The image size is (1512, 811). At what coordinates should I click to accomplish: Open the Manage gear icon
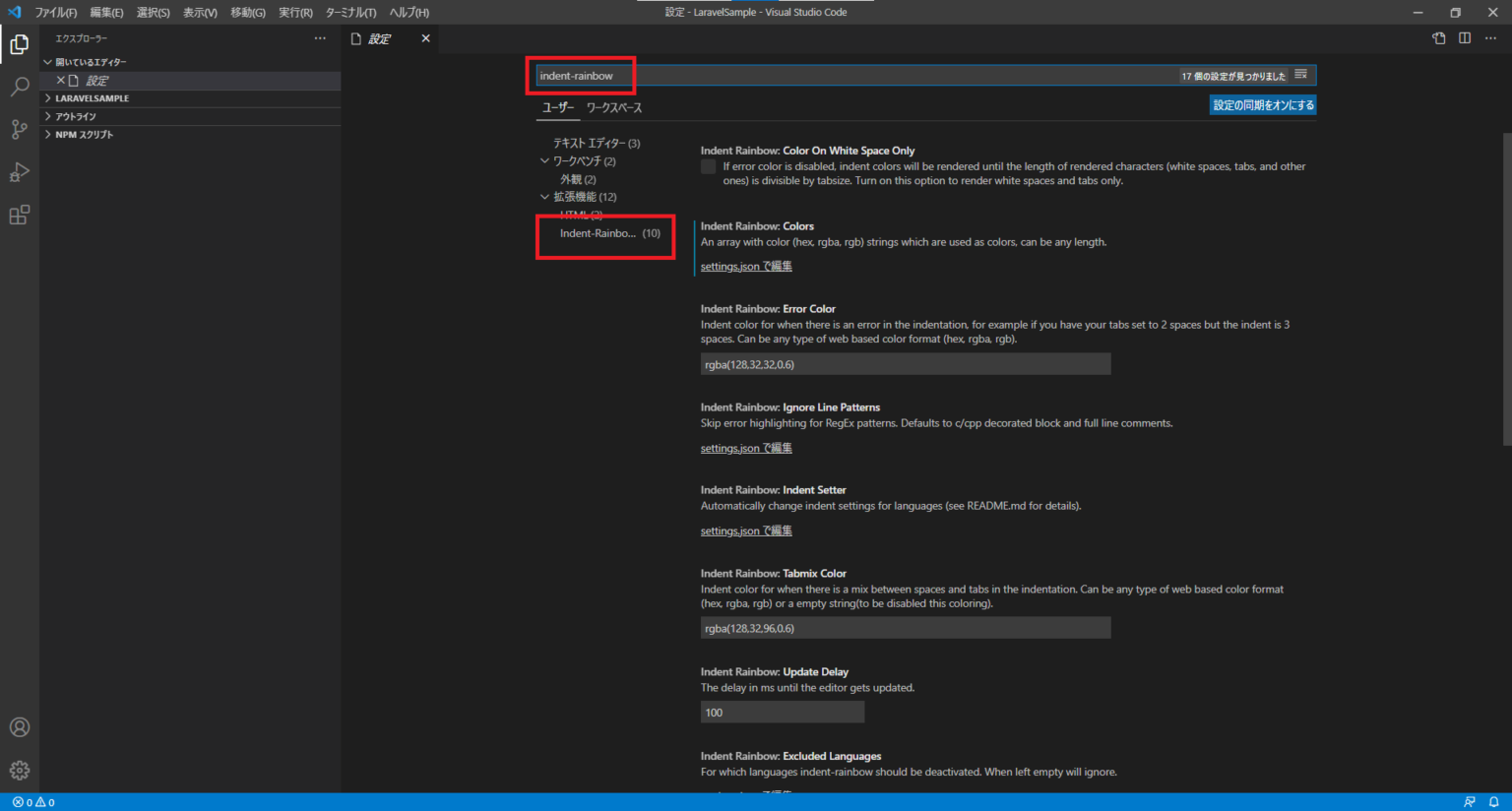19,771
